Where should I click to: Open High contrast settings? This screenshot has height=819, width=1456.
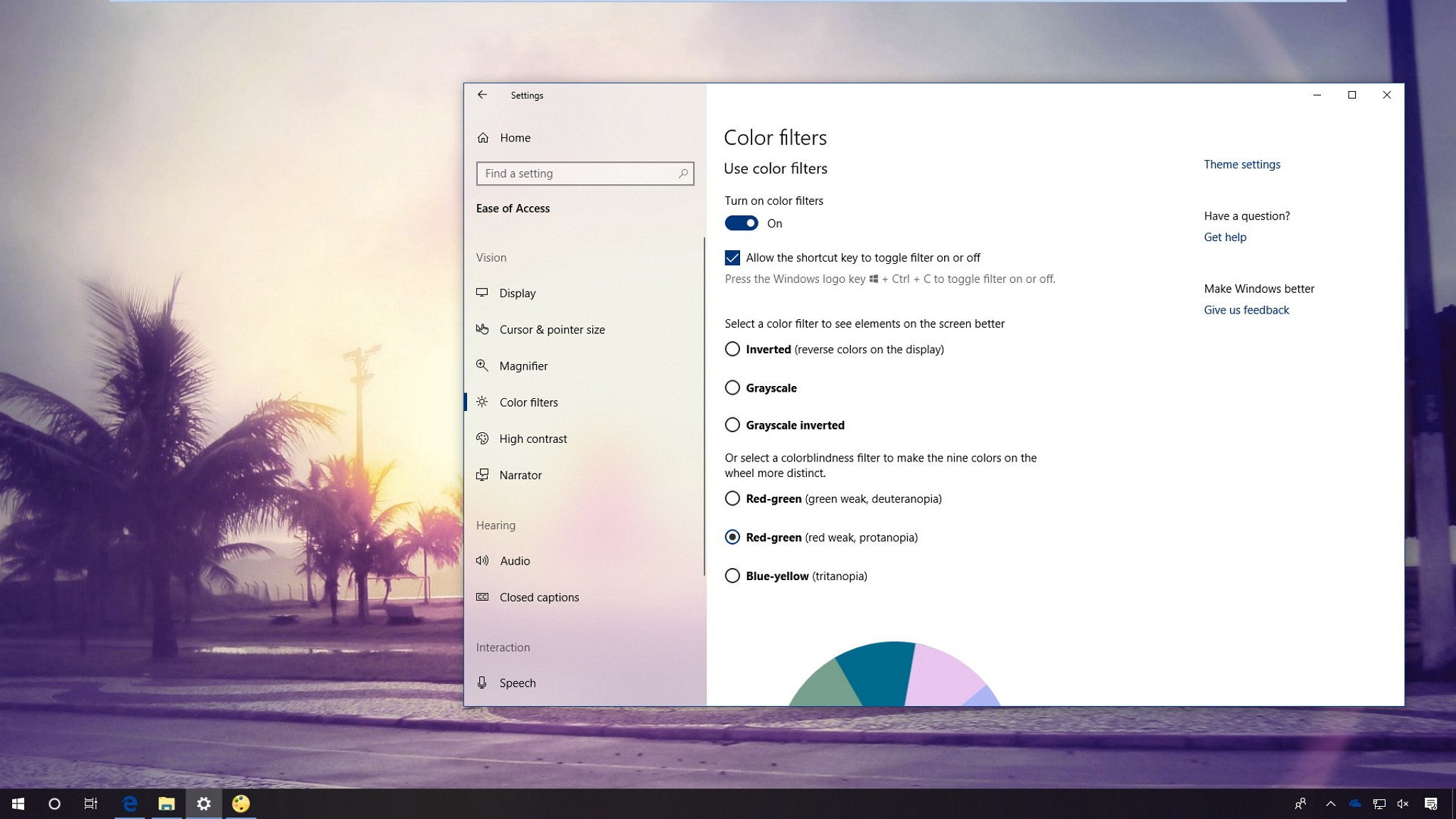click(534, 438)
